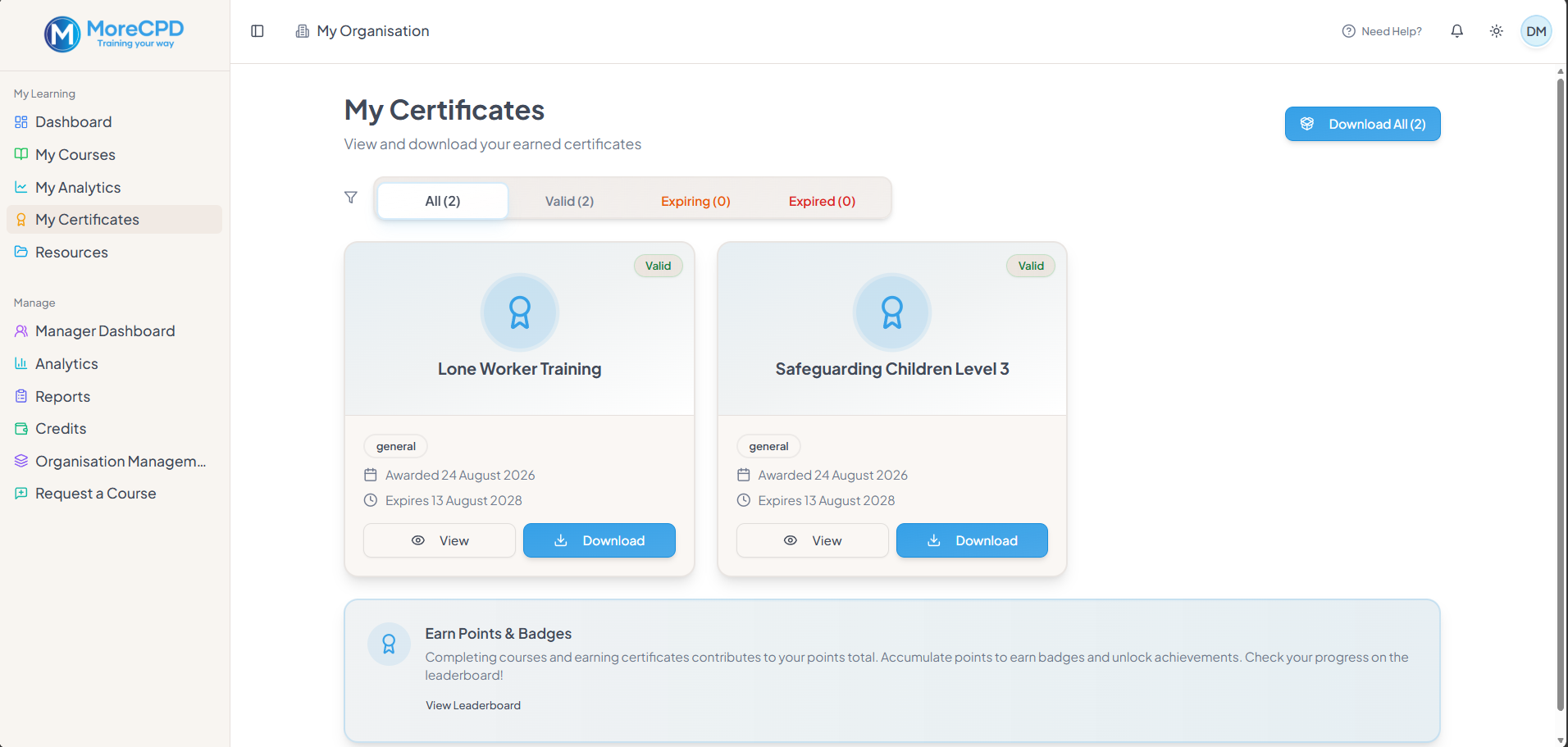Click Valid badge on Lone Worker card

(x=659, y=266)
